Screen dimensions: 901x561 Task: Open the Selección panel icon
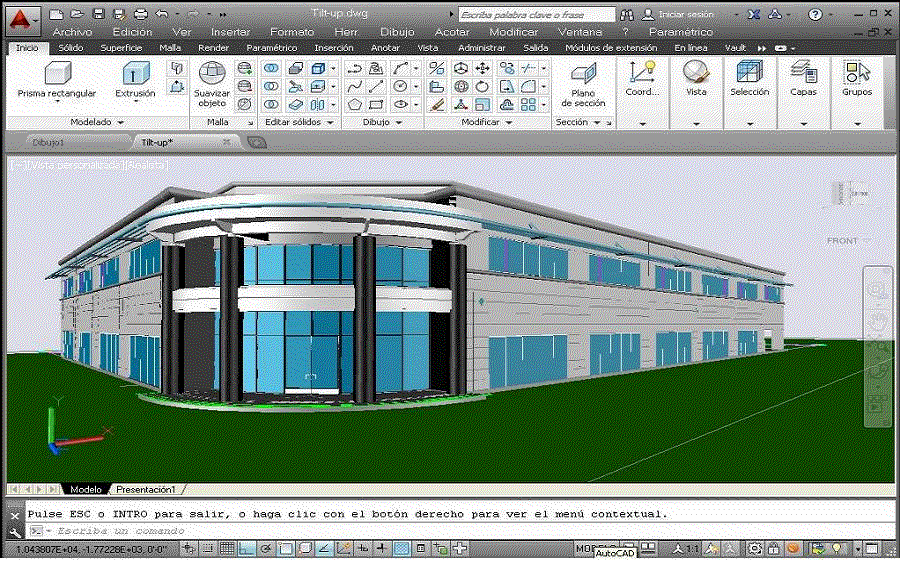[749, 77]
